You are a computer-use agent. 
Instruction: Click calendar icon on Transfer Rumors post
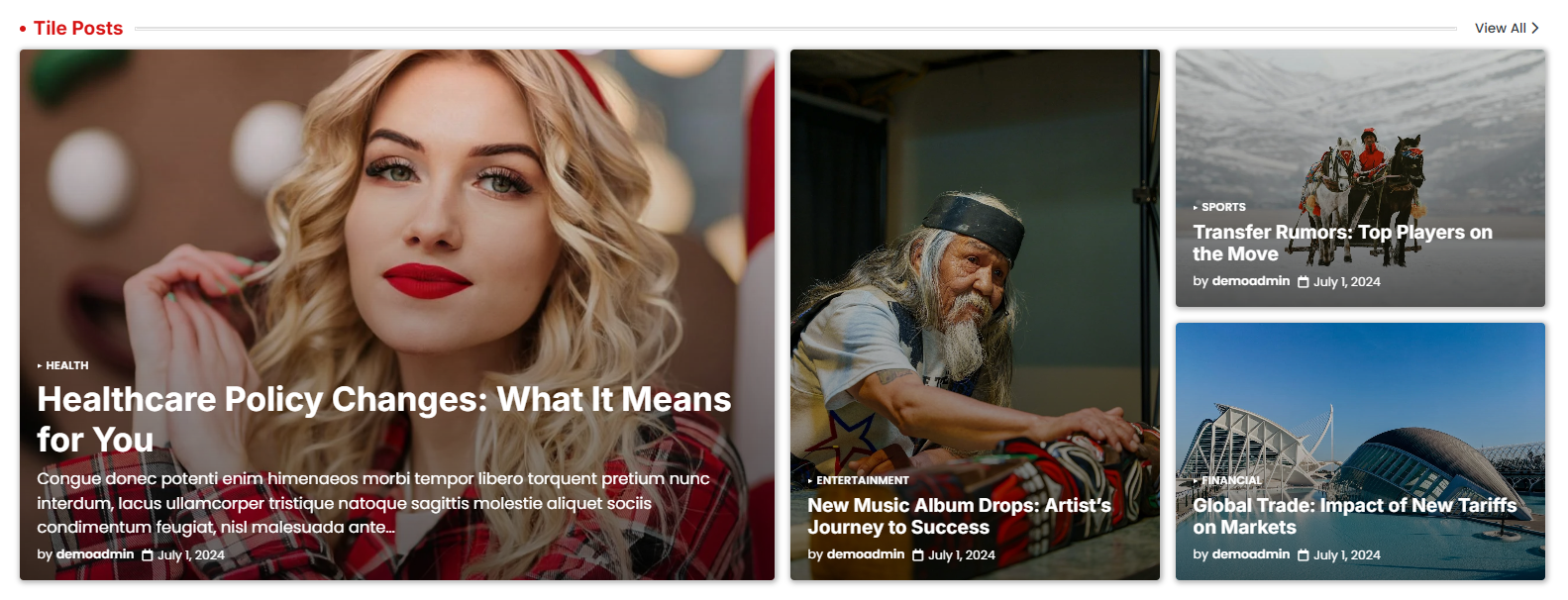coord(1303,282)
